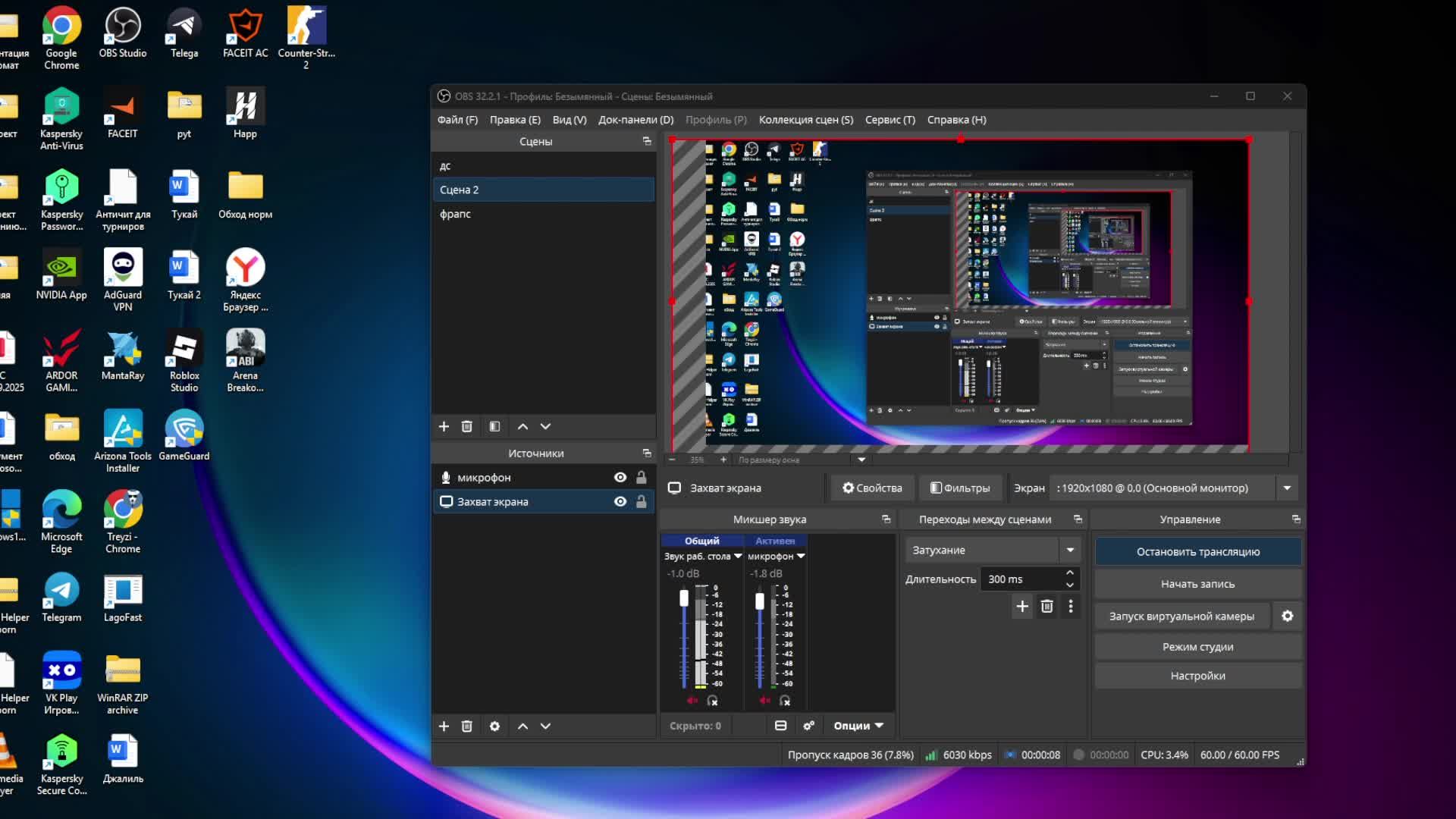
Task: Open advanced audio properties gears icon
Action: pyautogui.click(x=809, y=726)
